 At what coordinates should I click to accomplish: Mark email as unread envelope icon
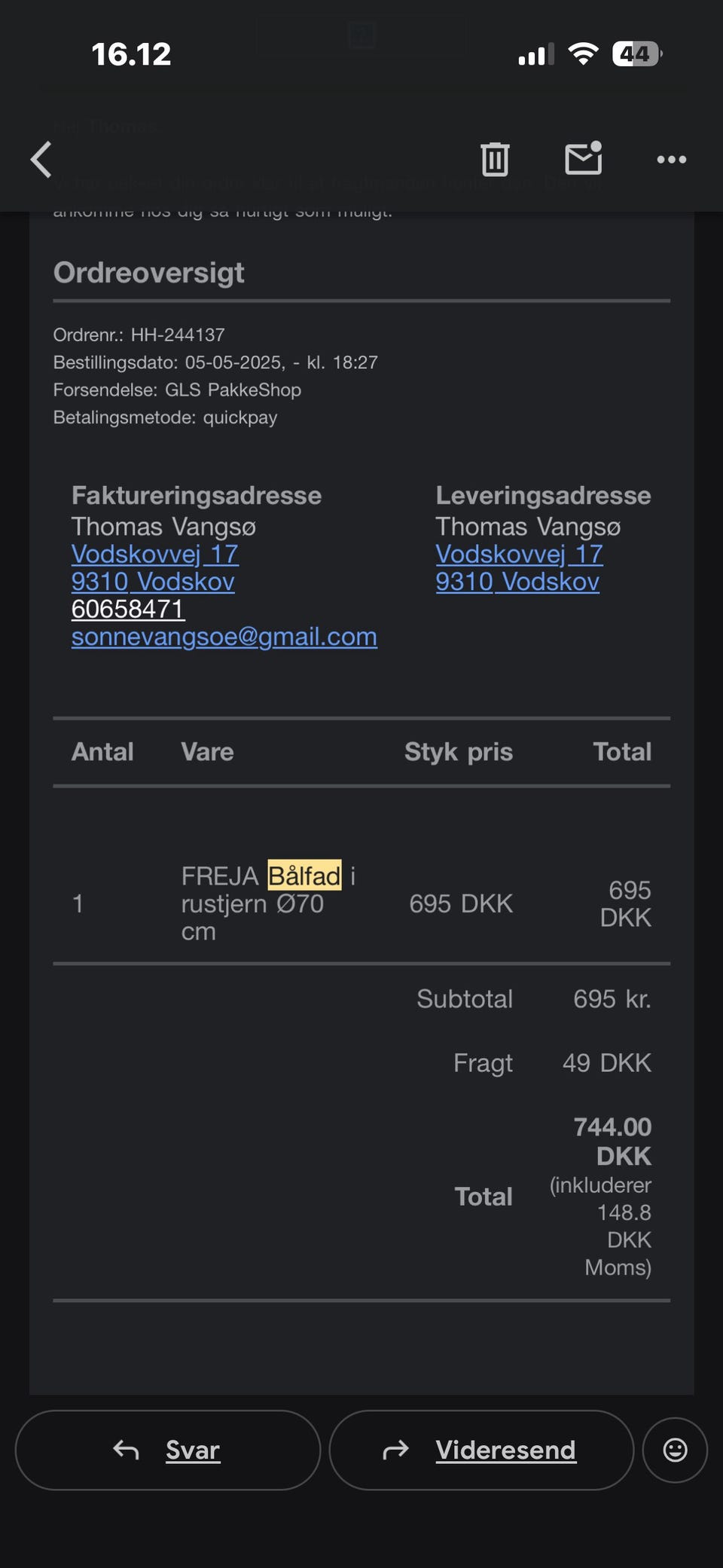point(584,158)
